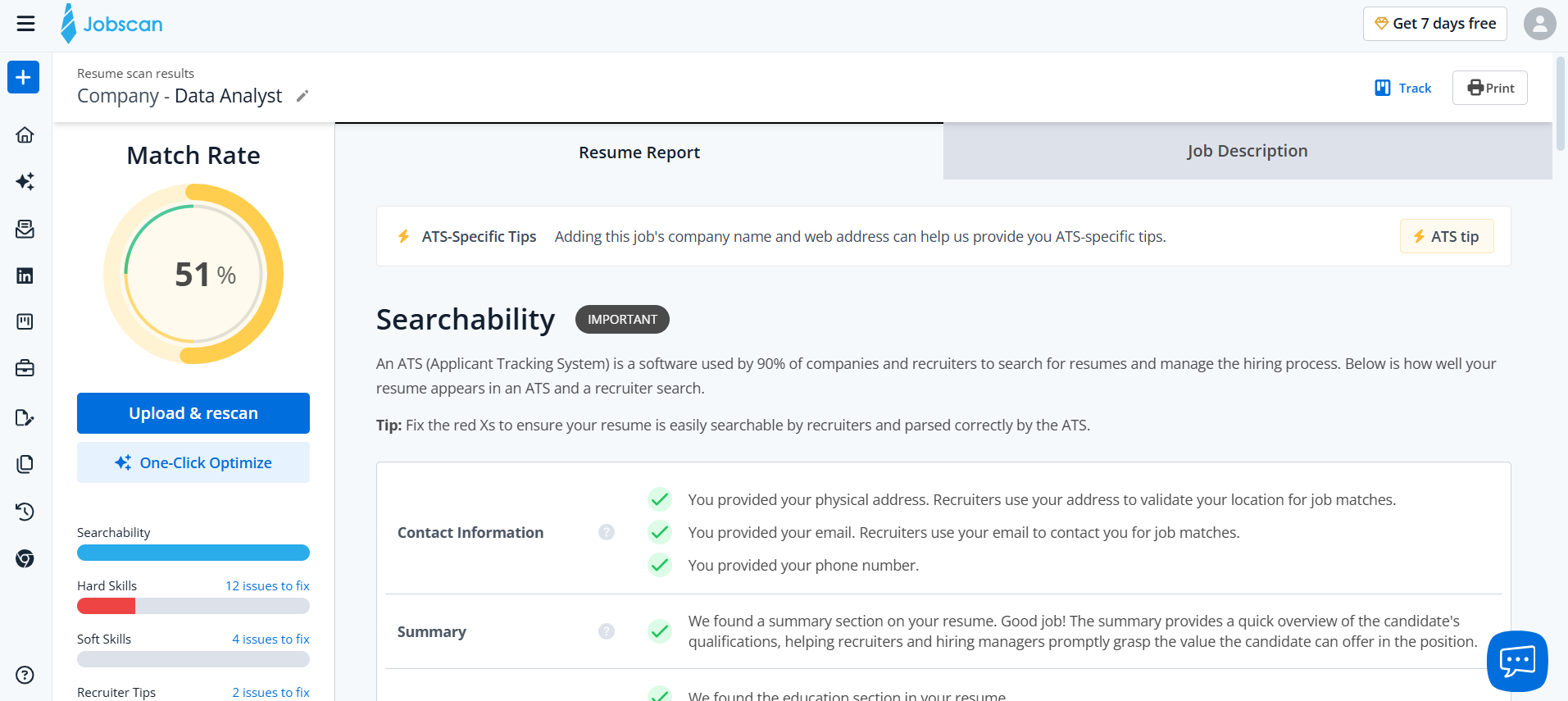Switch to the Job Description tab
Screen dimensions: 1568x701
coord(1248,151)
